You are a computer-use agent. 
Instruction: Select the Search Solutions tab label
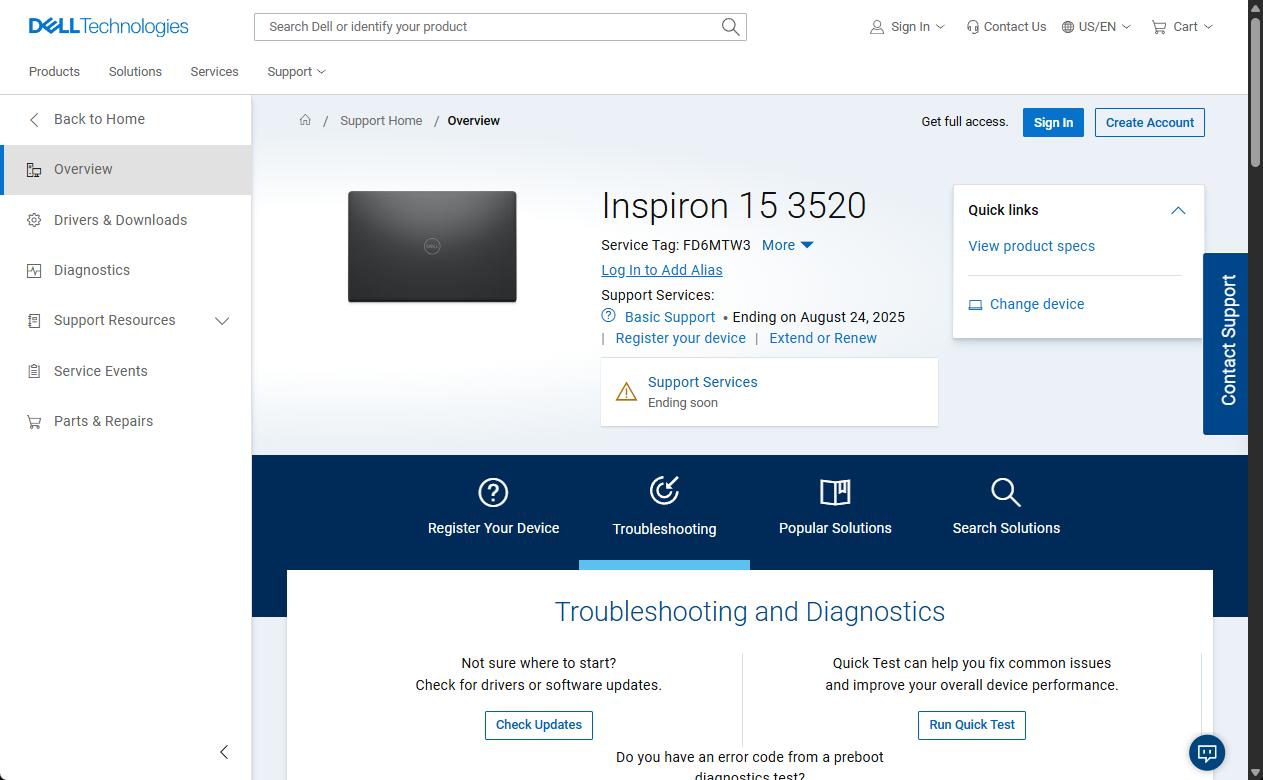click(x=1006, y=528)
